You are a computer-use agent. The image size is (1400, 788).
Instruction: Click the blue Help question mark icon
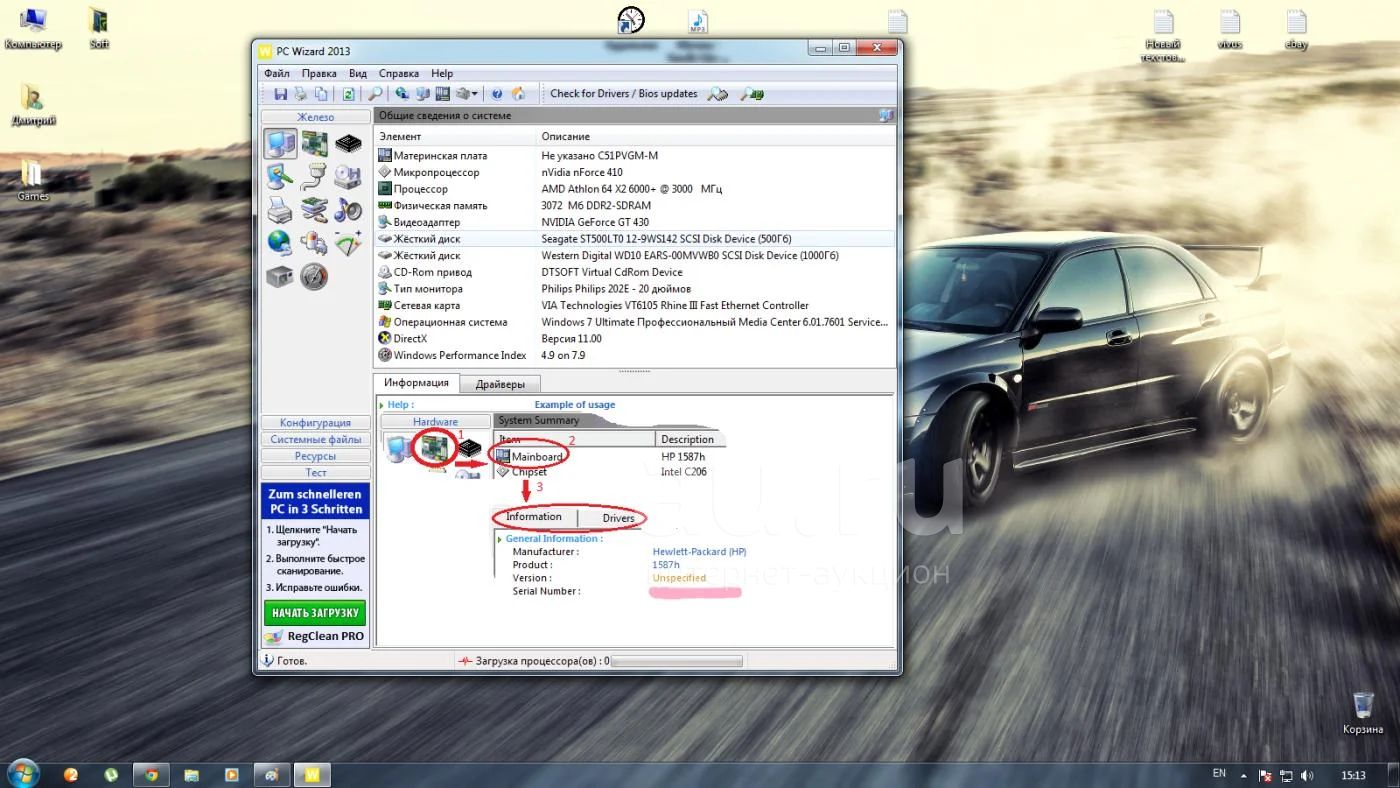tap(497, 94)
